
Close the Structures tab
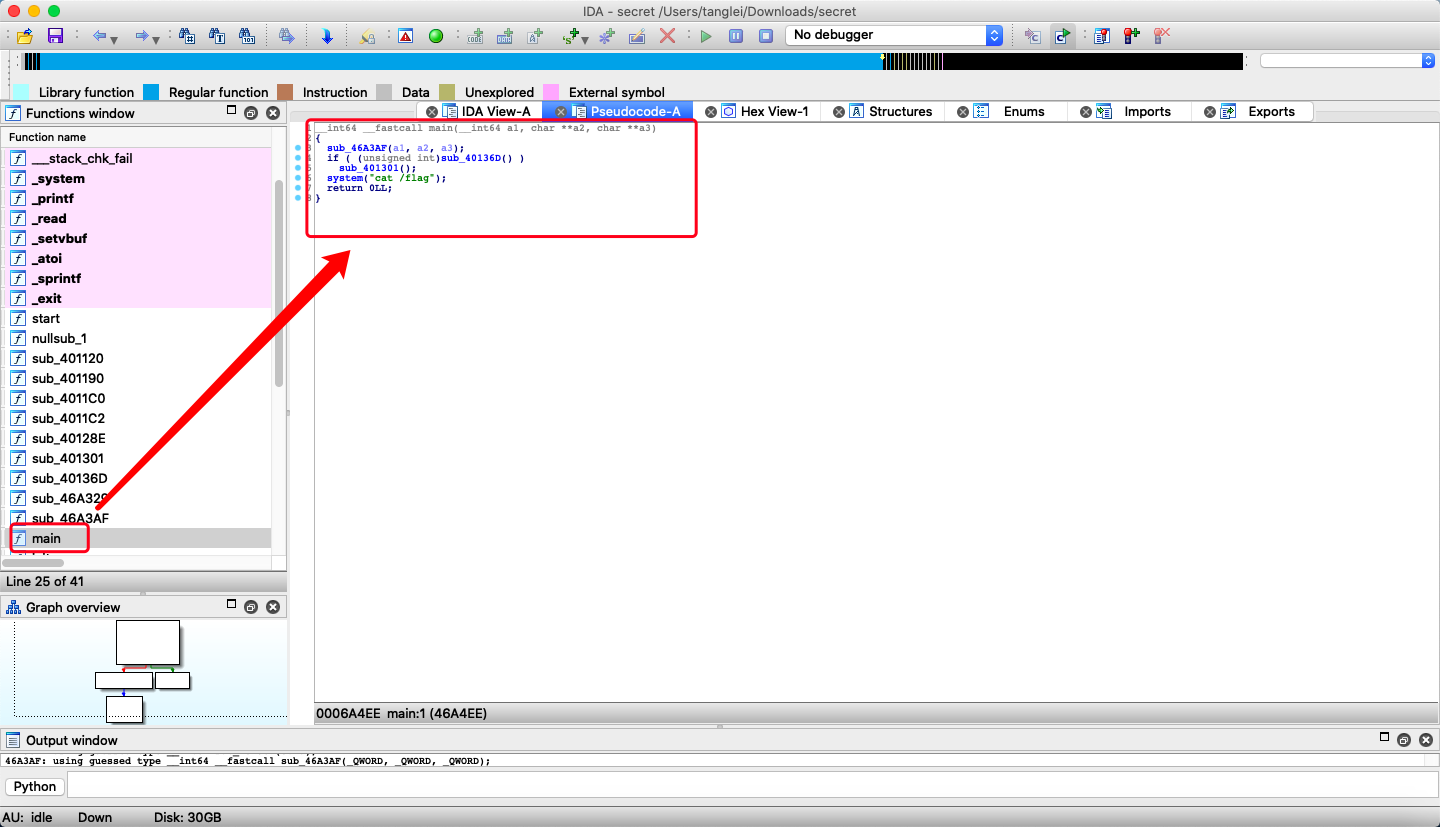click(839, 112)
